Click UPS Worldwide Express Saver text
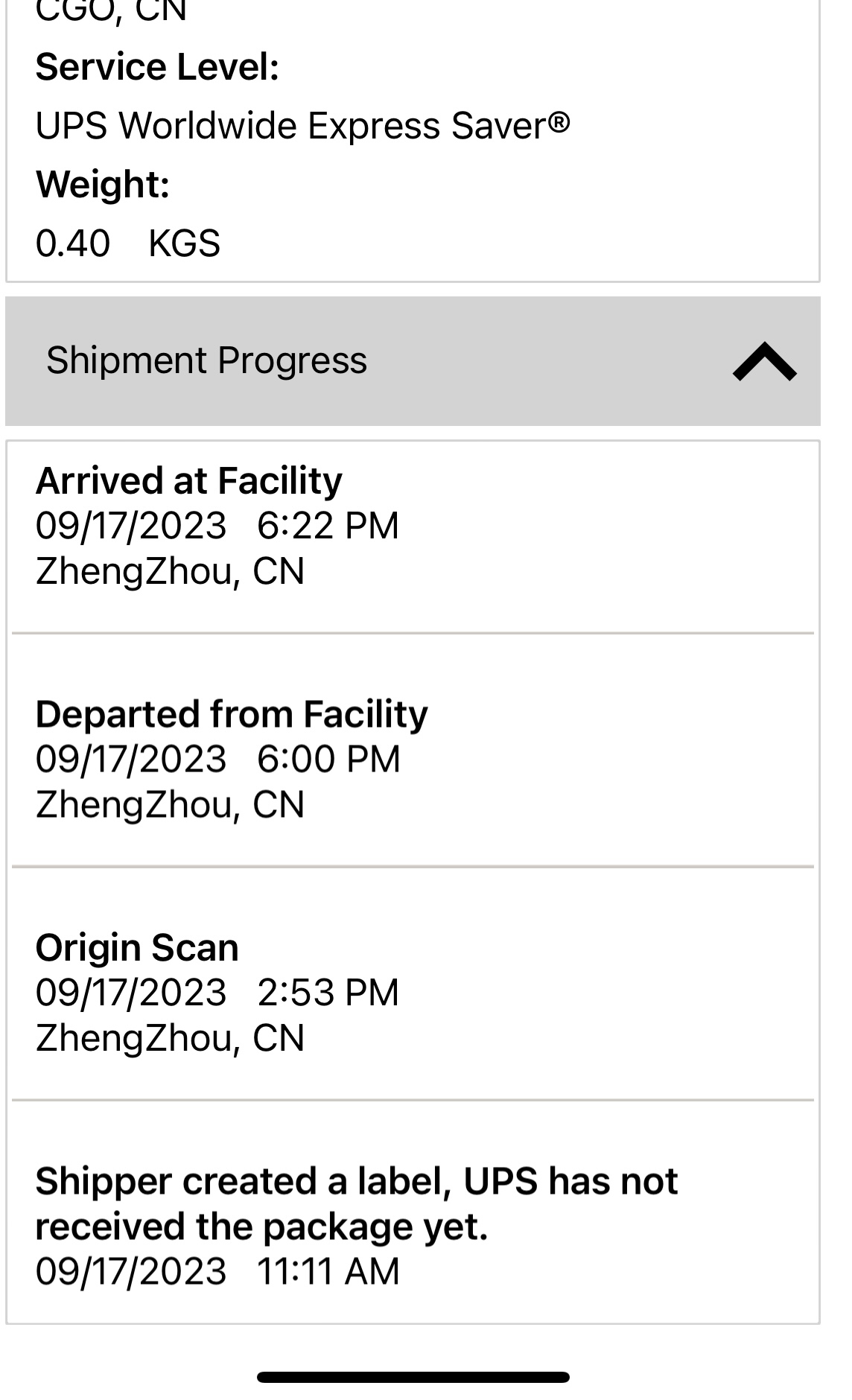Screen dimensions: 852x1400 (302, 125)
